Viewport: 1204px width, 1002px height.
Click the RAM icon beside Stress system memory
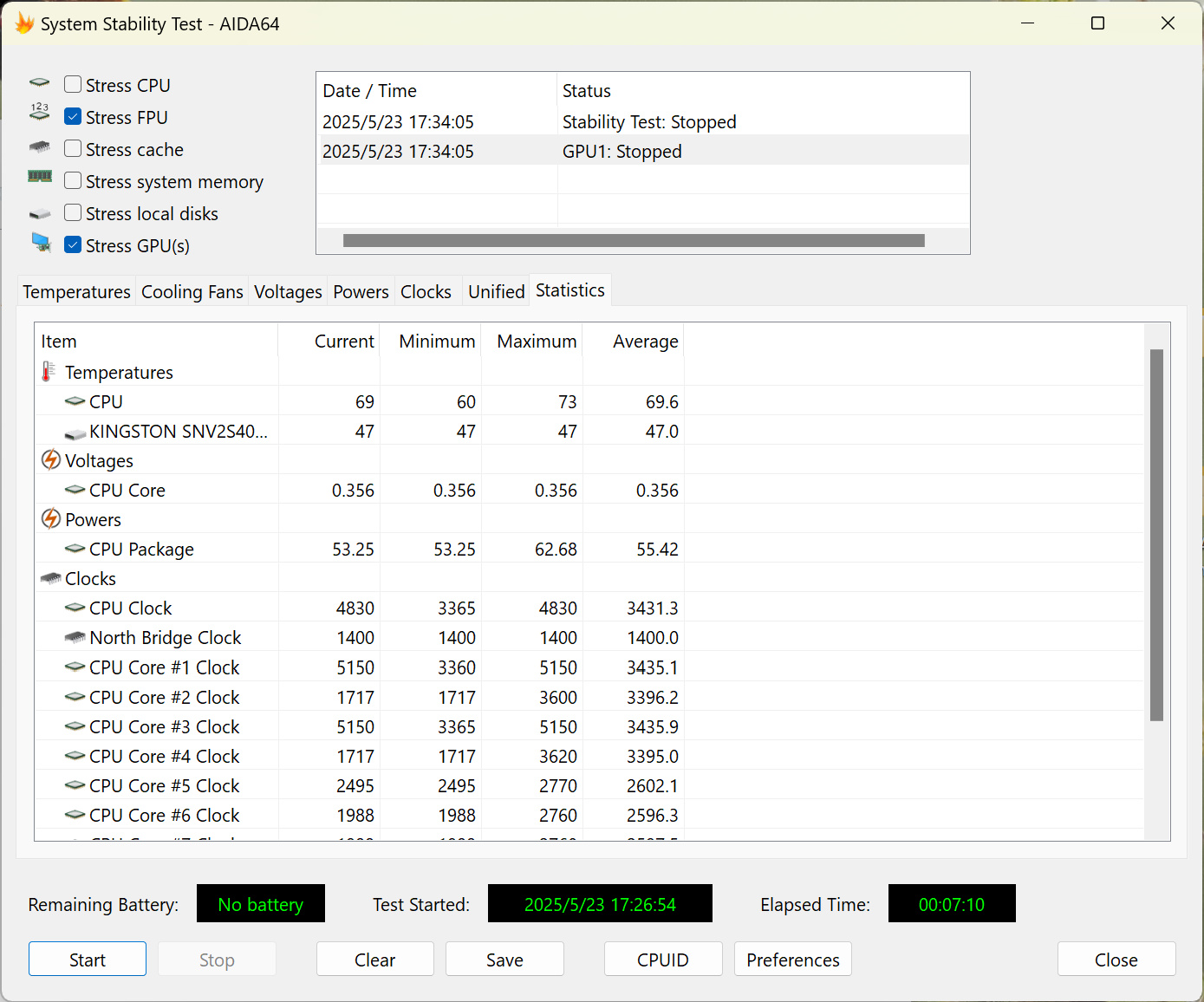[x=40, y=177]
